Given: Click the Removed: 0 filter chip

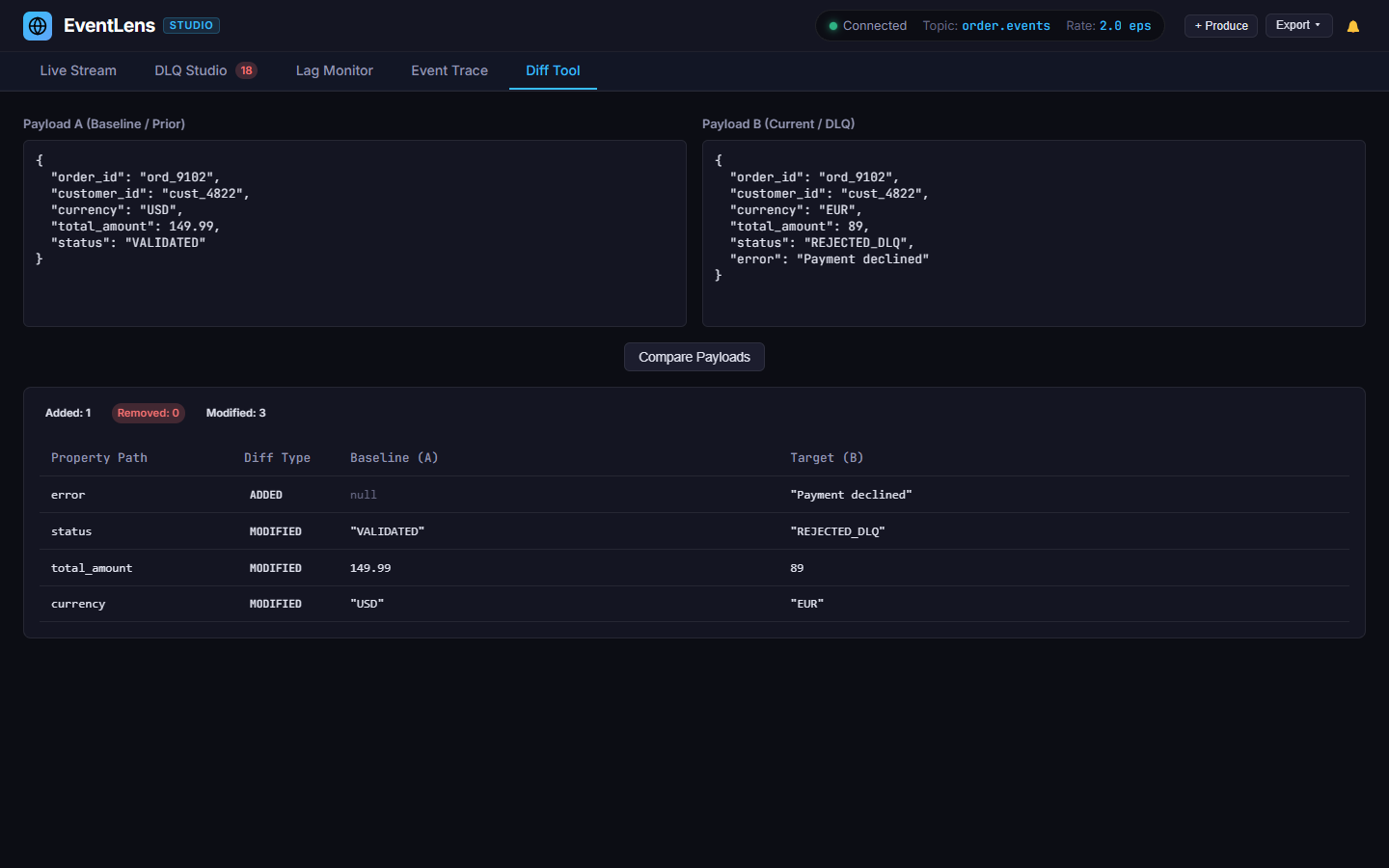Looking at the screenshot, I should point(149,413).
